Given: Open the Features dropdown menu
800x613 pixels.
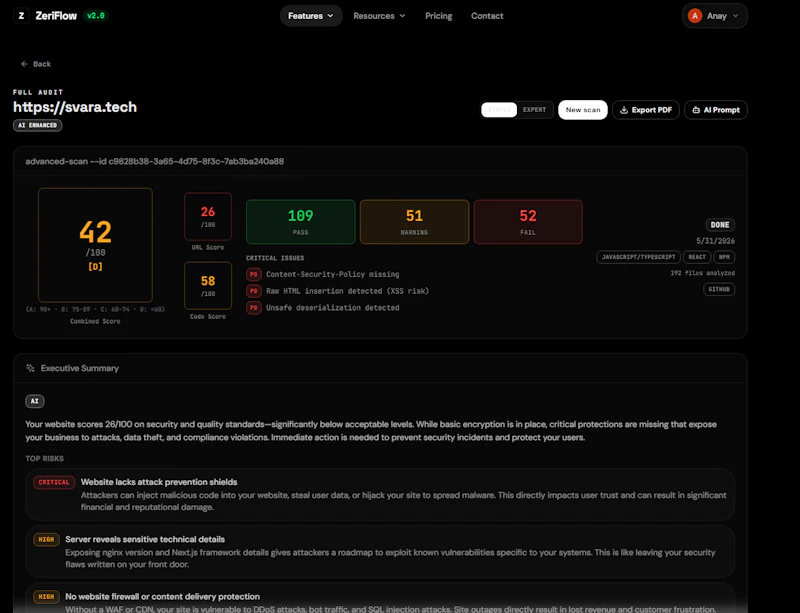Looking at the screenshot, I should 311,16.
